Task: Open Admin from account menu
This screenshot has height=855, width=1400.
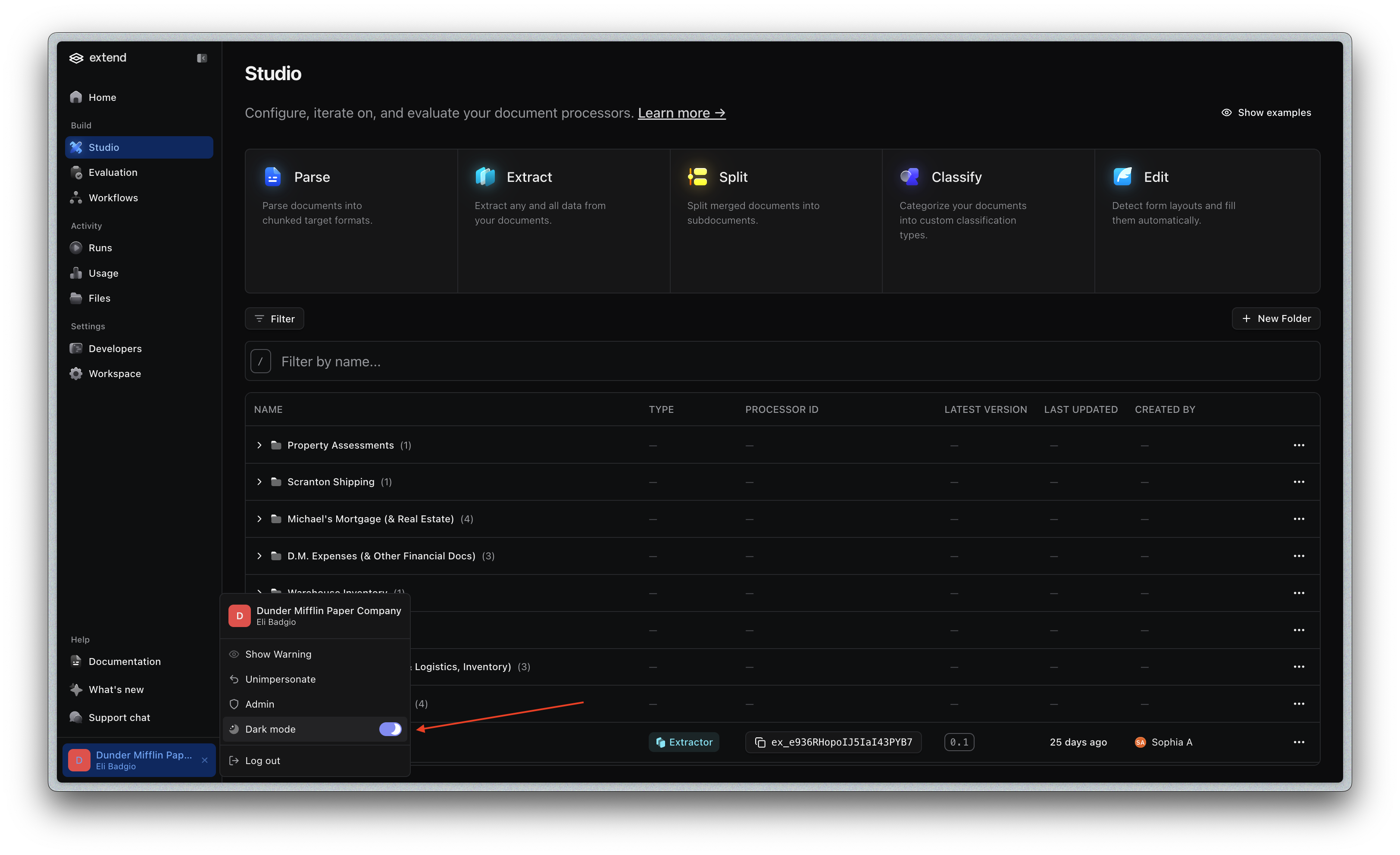Action: tap(316, 705)
